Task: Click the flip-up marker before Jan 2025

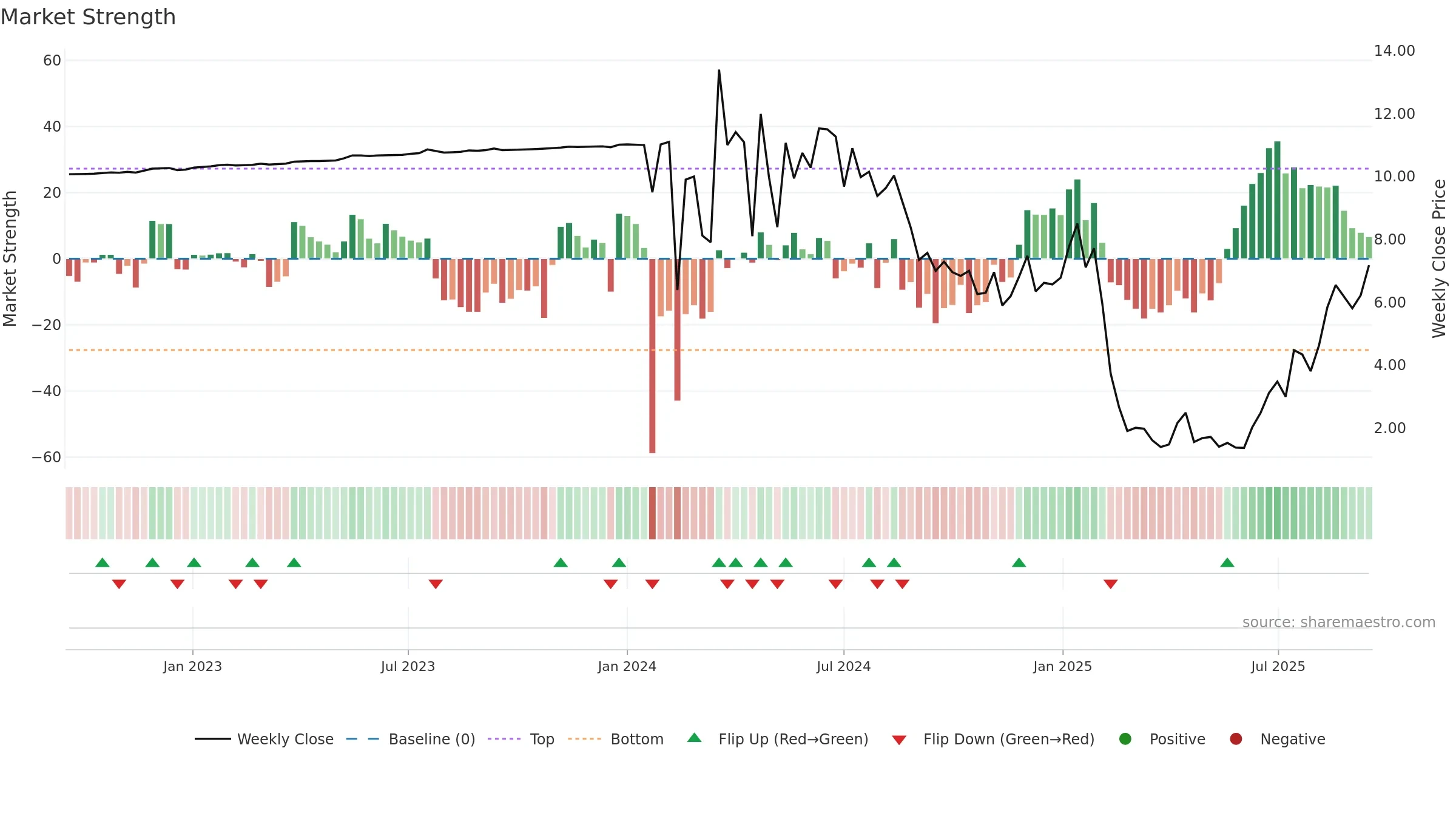Action: coord(1019,562)
